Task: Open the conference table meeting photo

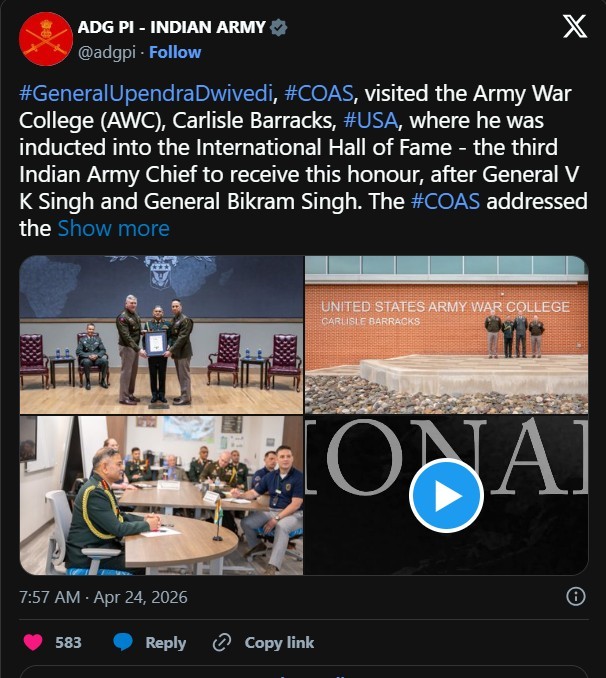Action: [161, 495]
